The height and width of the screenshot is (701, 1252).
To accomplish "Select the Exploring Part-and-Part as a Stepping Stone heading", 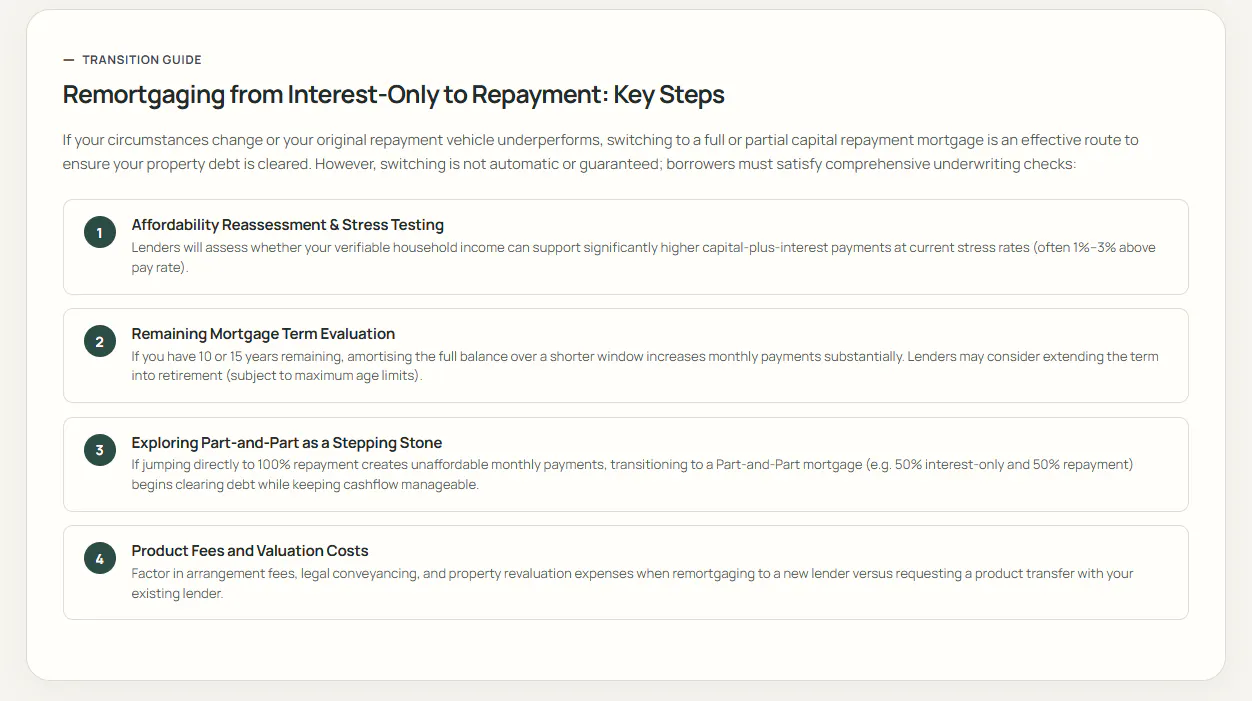I will tap(287, 443).
